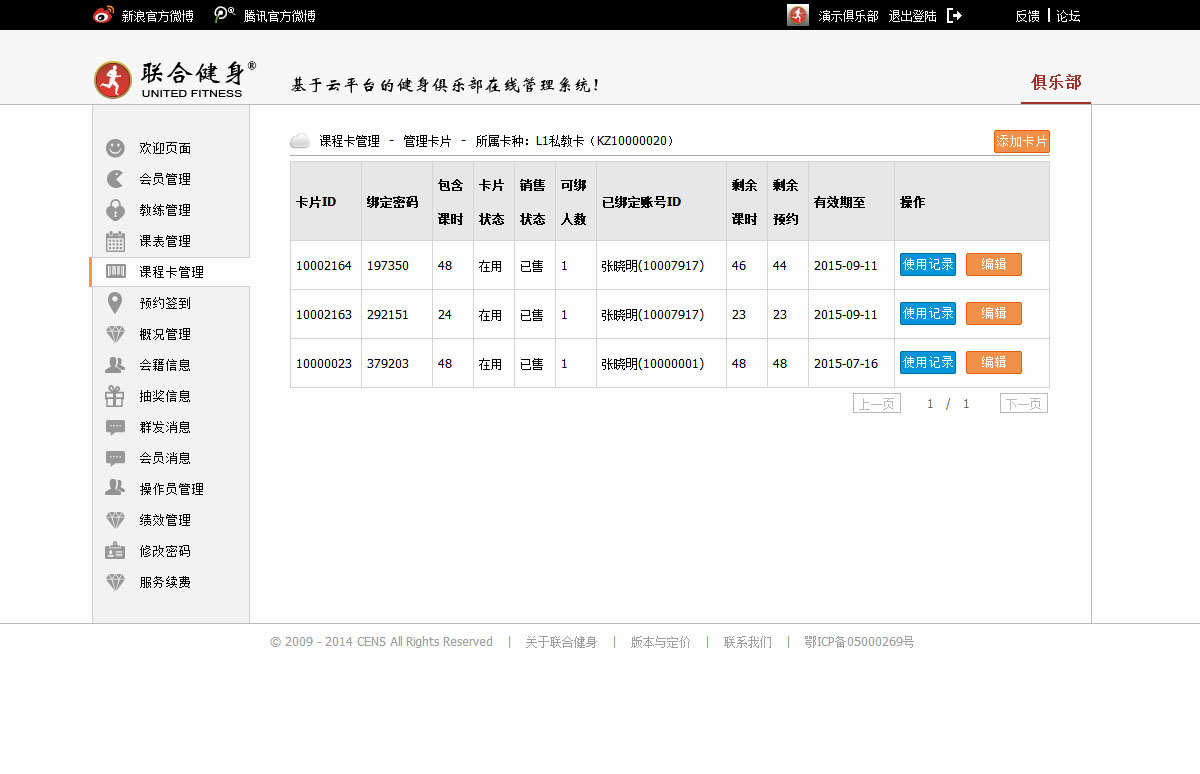This screenshot has width=1200, height=774.
Task: Click 编辑 for card 10000023
Action: (993, 363)
